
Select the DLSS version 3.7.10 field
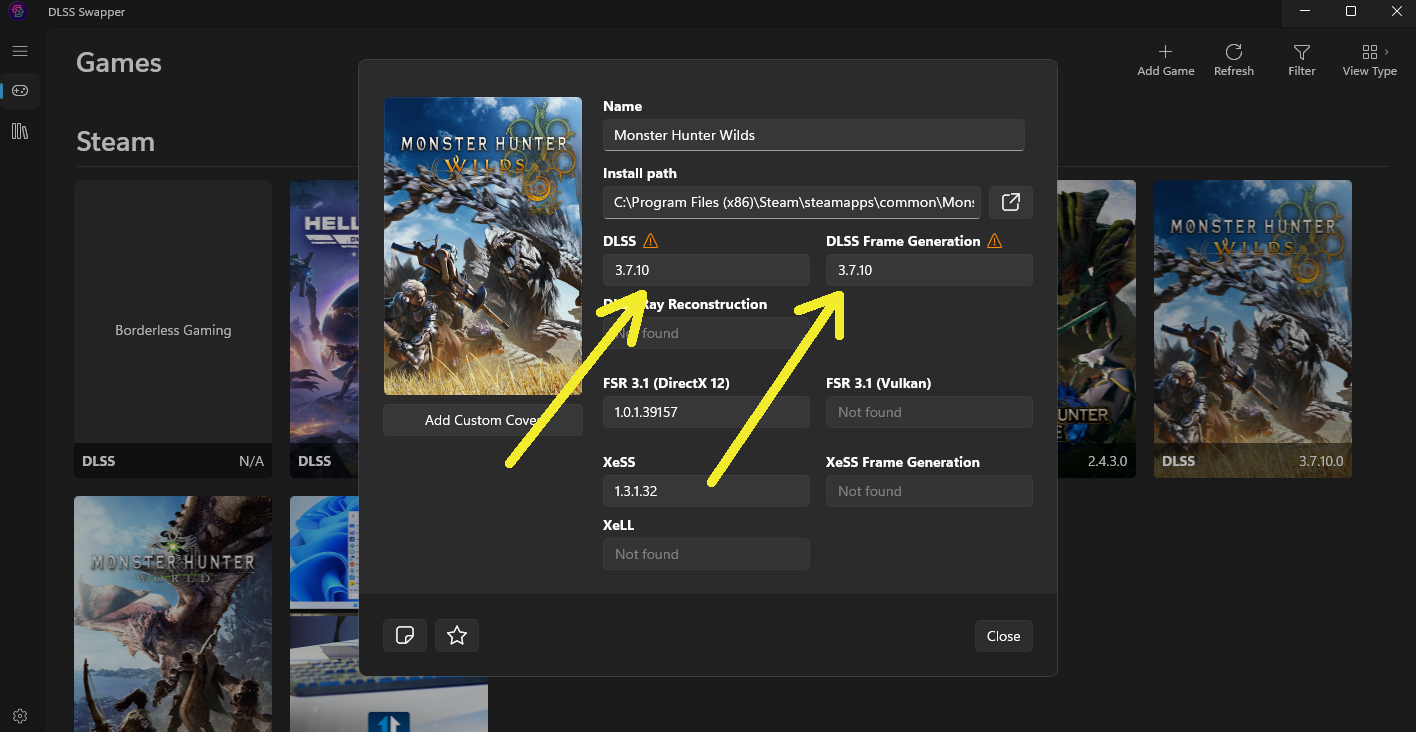pyautogui.click(x=706, y=270)
